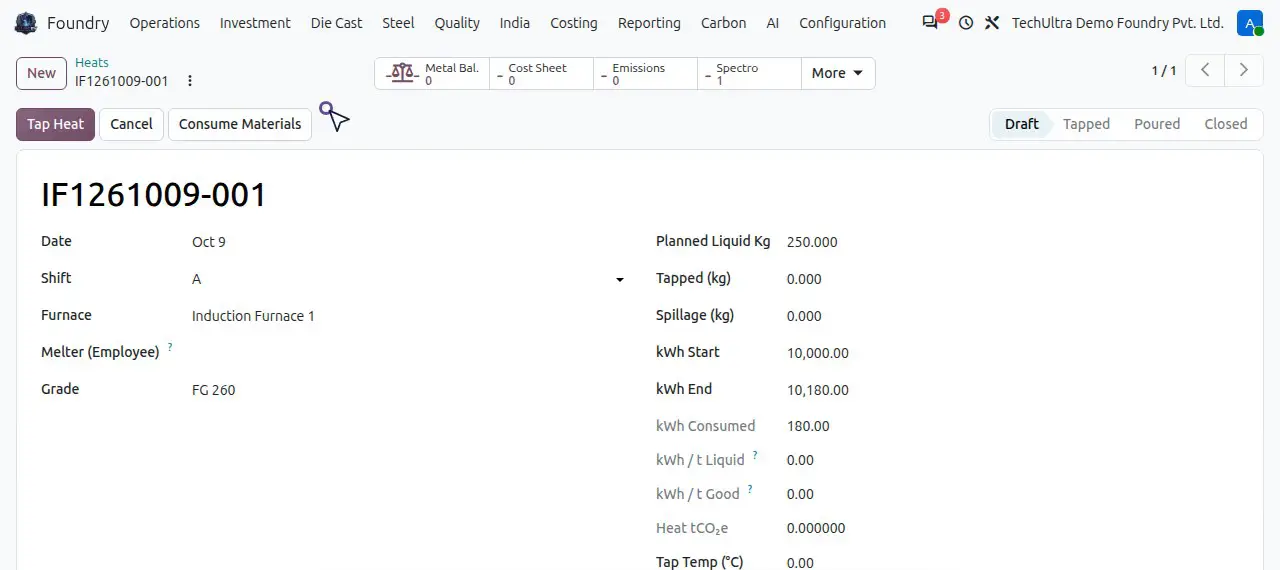Open the India menu
This screenshot has width=1280, height=570.
pos(515,23)
